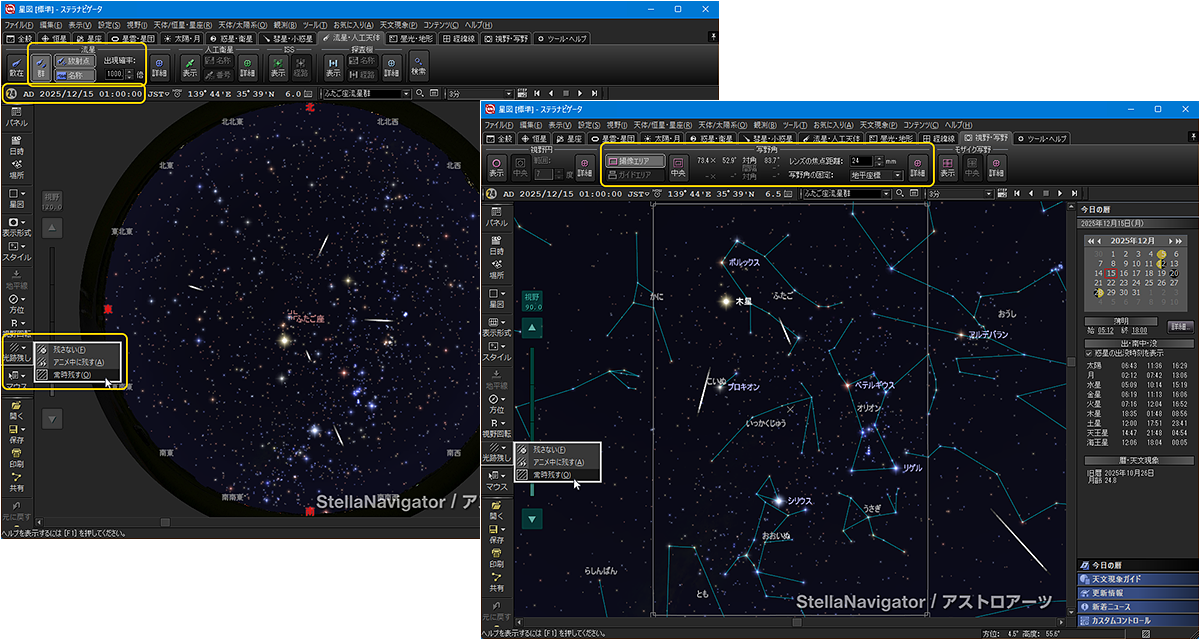Click the 詳細 button beside twilight times
This screenshot has height=640, width=1200.
click(1180, 326)
